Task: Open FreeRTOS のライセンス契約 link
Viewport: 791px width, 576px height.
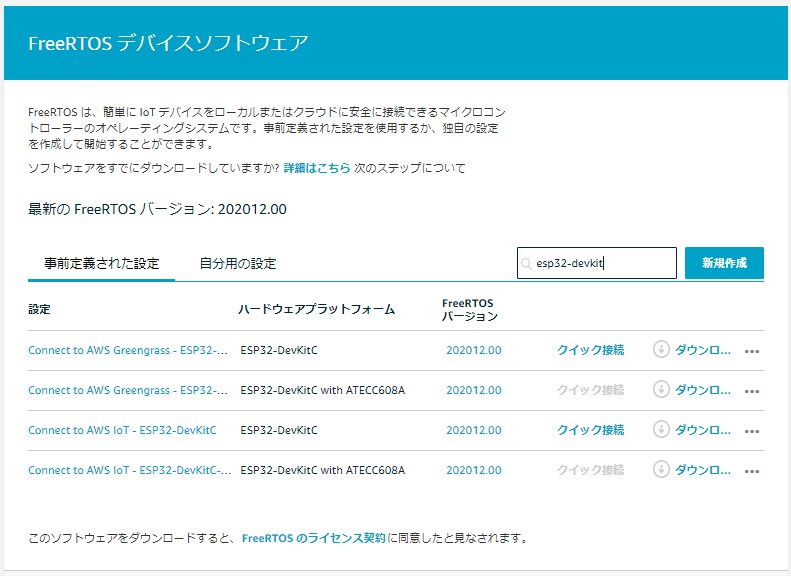Action: [314, 538]
